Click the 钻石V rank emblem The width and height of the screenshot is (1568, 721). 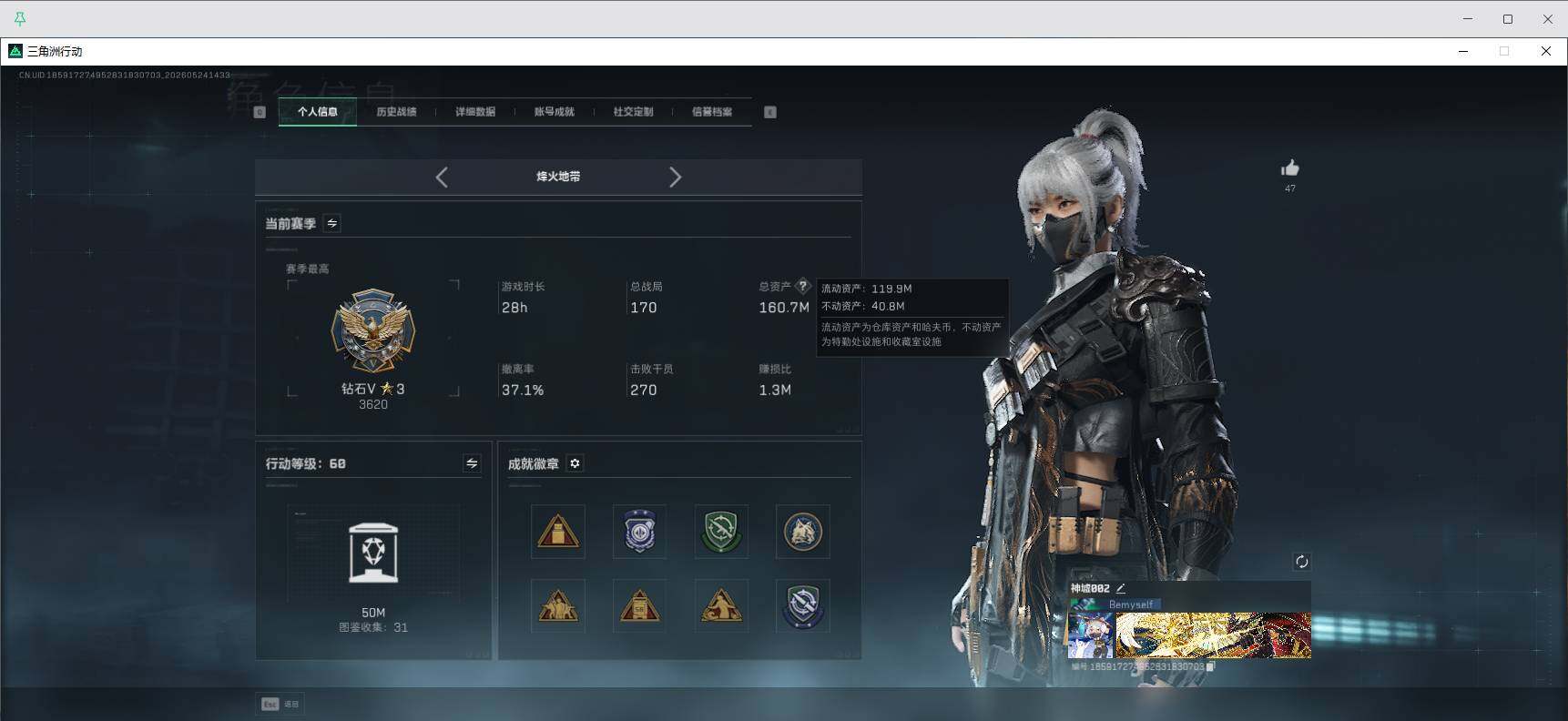[372, 330]
